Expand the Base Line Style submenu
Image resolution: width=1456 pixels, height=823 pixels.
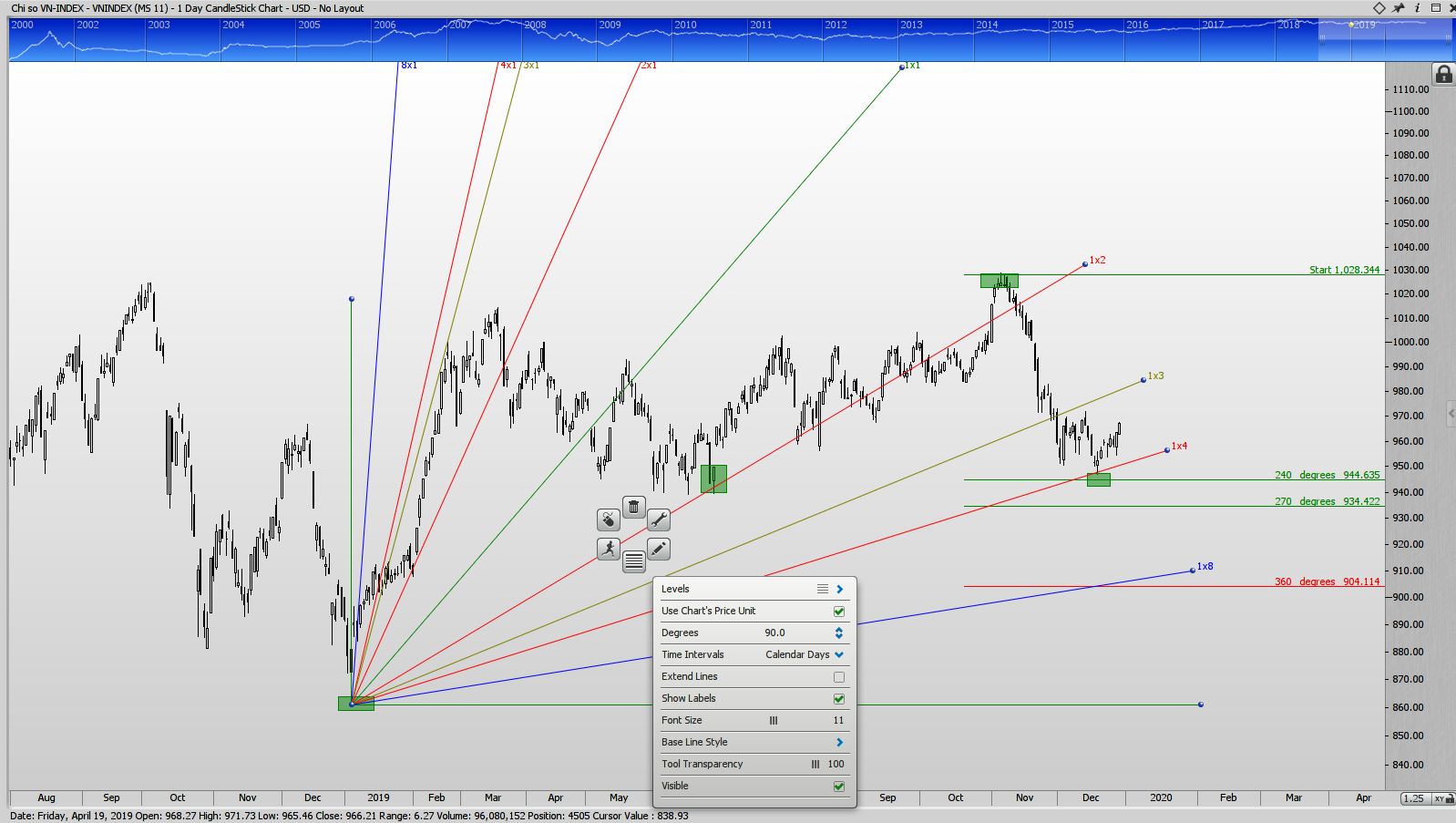click(840, 743)
